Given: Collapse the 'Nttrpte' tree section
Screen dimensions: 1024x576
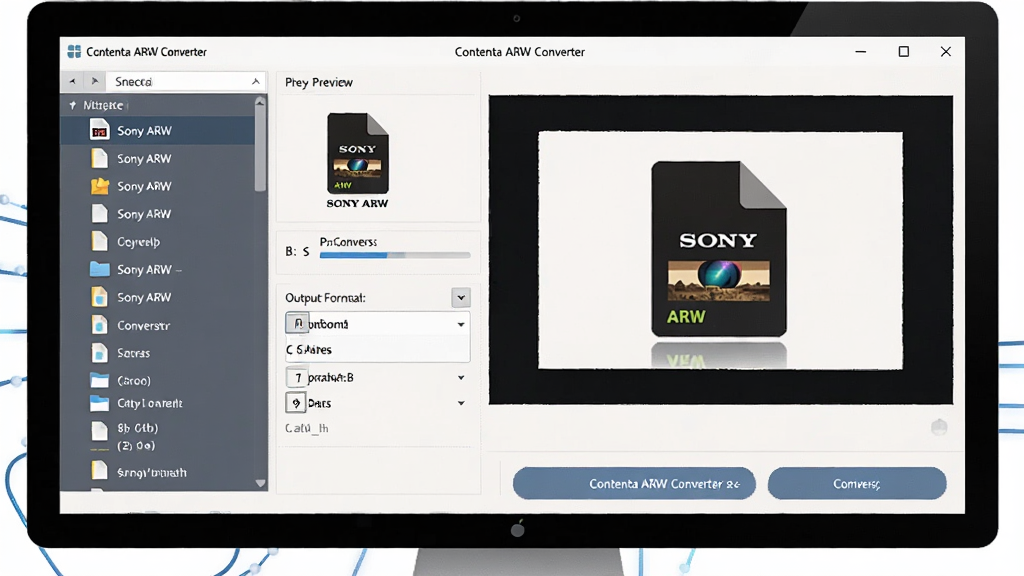Looking at the screenshot, I should pyautogui.click(x=72, y=105).
